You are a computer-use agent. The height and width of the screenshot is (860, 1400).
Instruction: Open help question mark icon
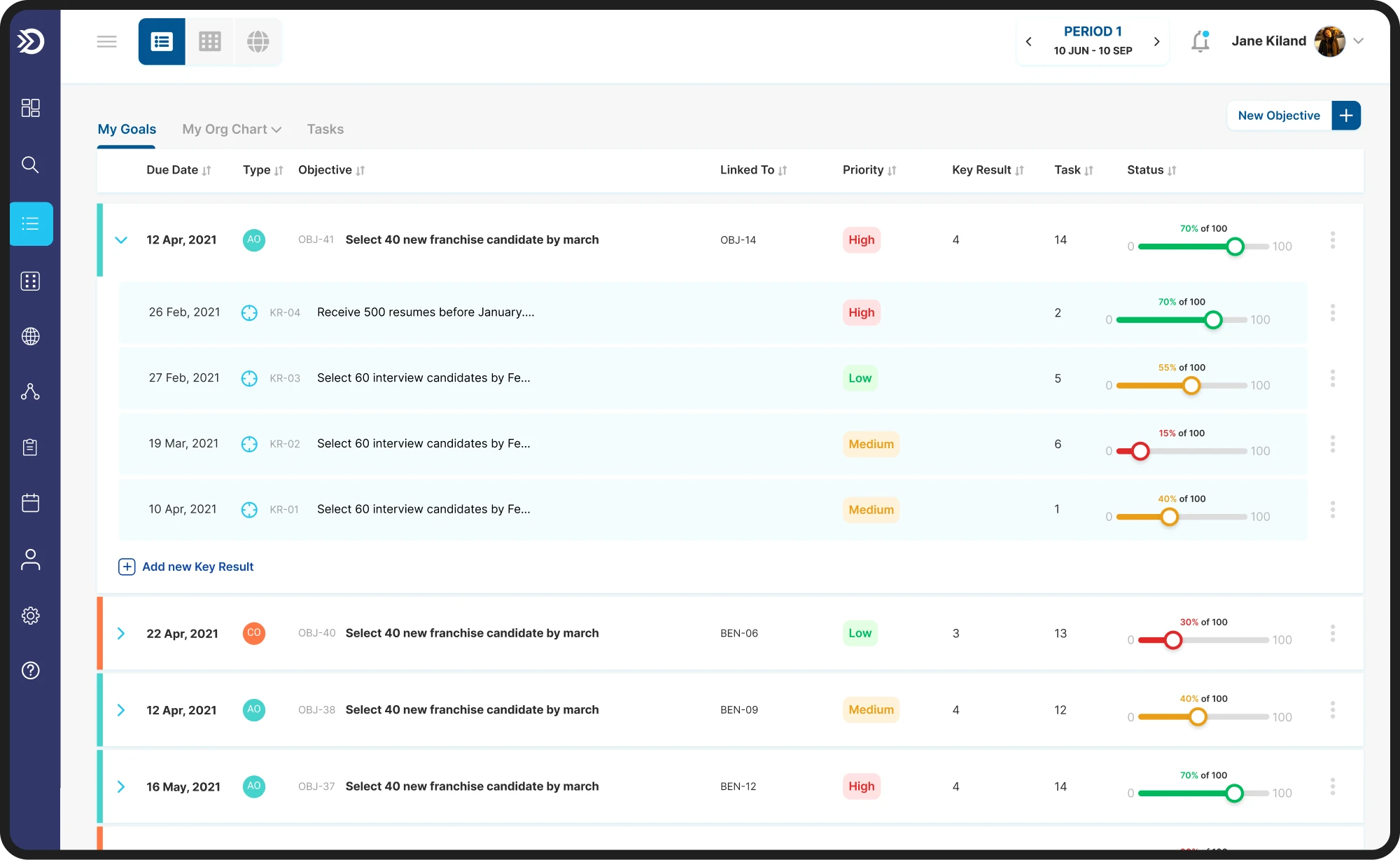(x=30, y=670)
